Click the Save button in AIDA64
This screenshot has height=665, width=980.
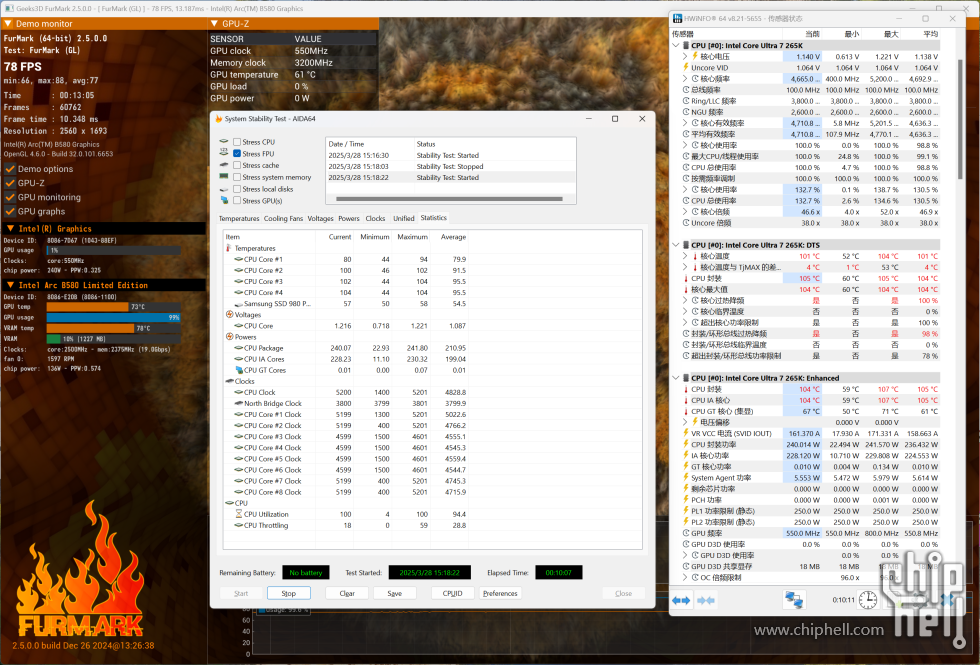pyautogui.click(x=394, y=593)
